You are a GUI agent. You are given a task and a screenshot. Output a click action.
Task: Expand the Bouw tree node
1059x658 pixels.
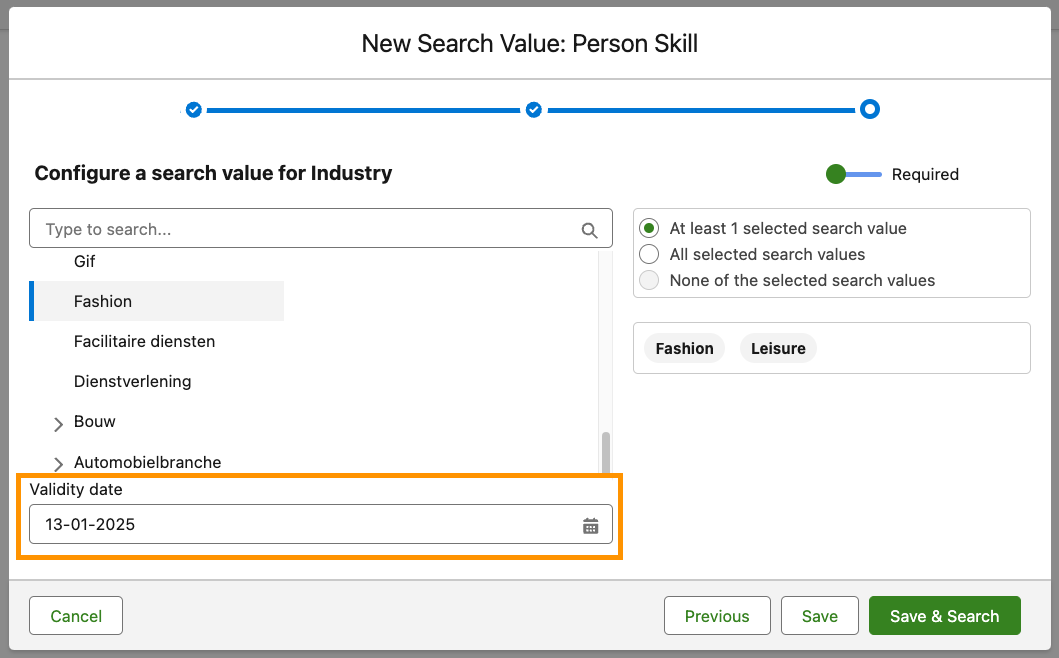[58, 423]
